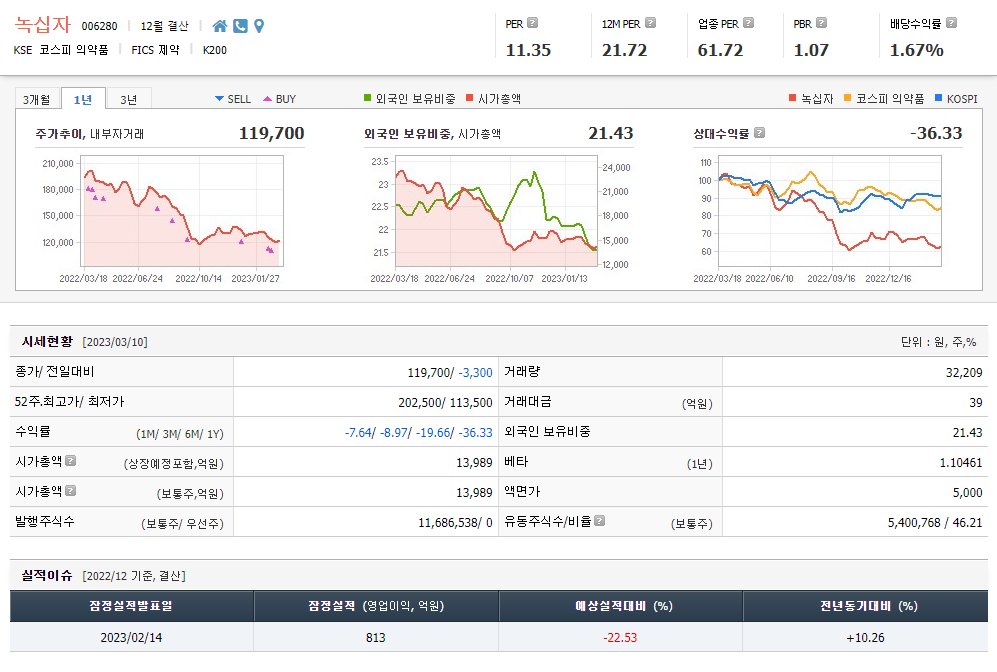This screenshot has width=997, height=672.
Task: Click the 녹십자 company name title
Action: point(43,24)
